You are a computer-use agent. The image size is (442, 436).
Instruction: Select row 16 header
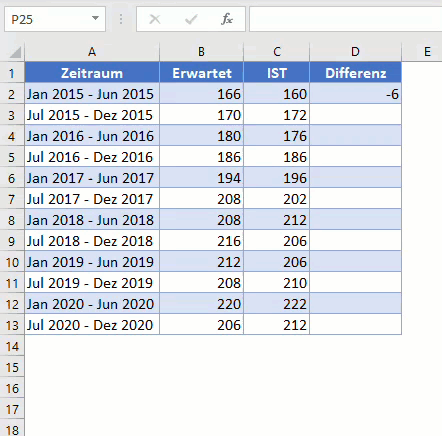(12, 388)
